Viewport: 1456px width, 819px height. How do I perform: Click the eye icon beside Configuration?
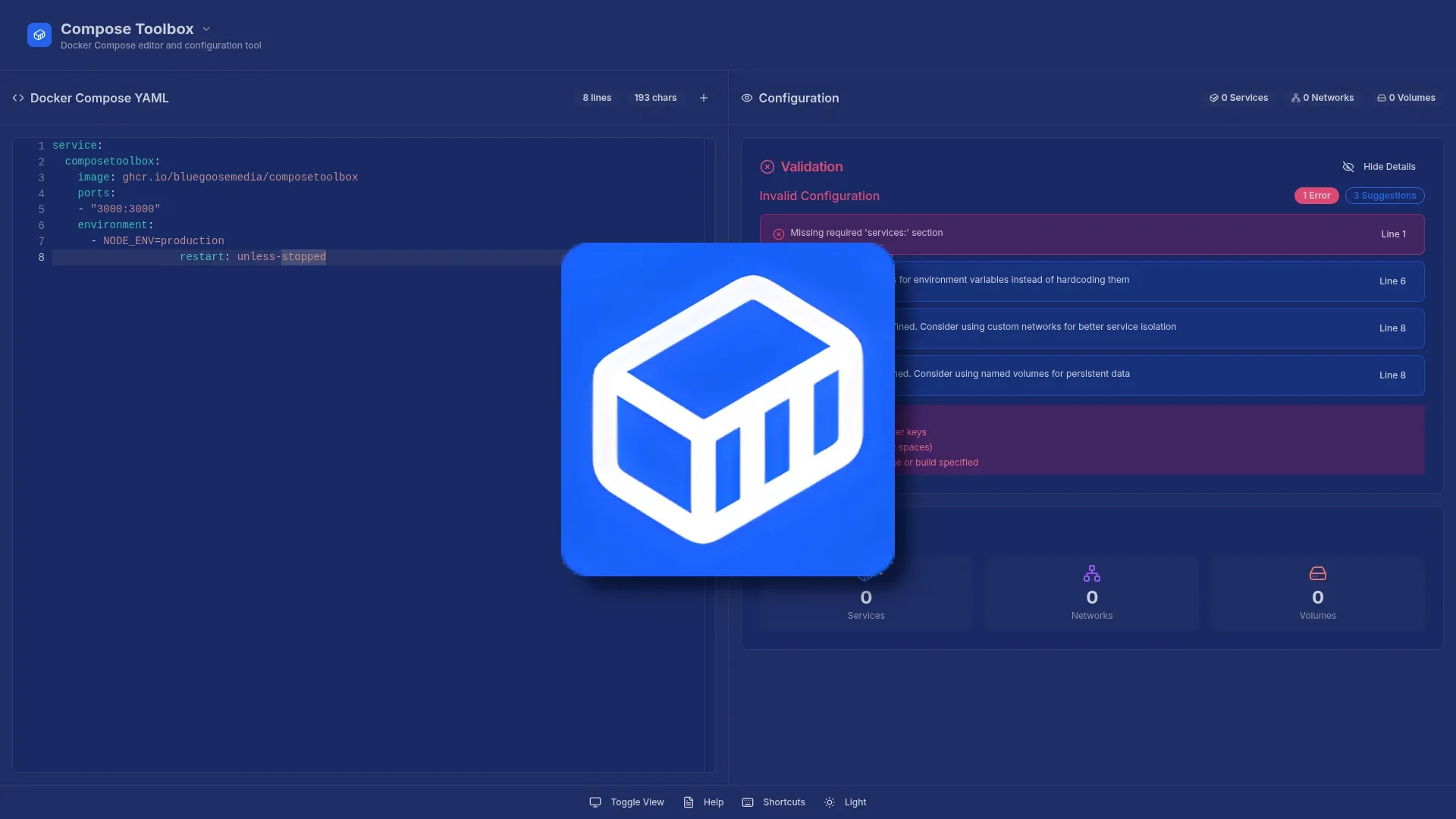click(x=747, y=98)
